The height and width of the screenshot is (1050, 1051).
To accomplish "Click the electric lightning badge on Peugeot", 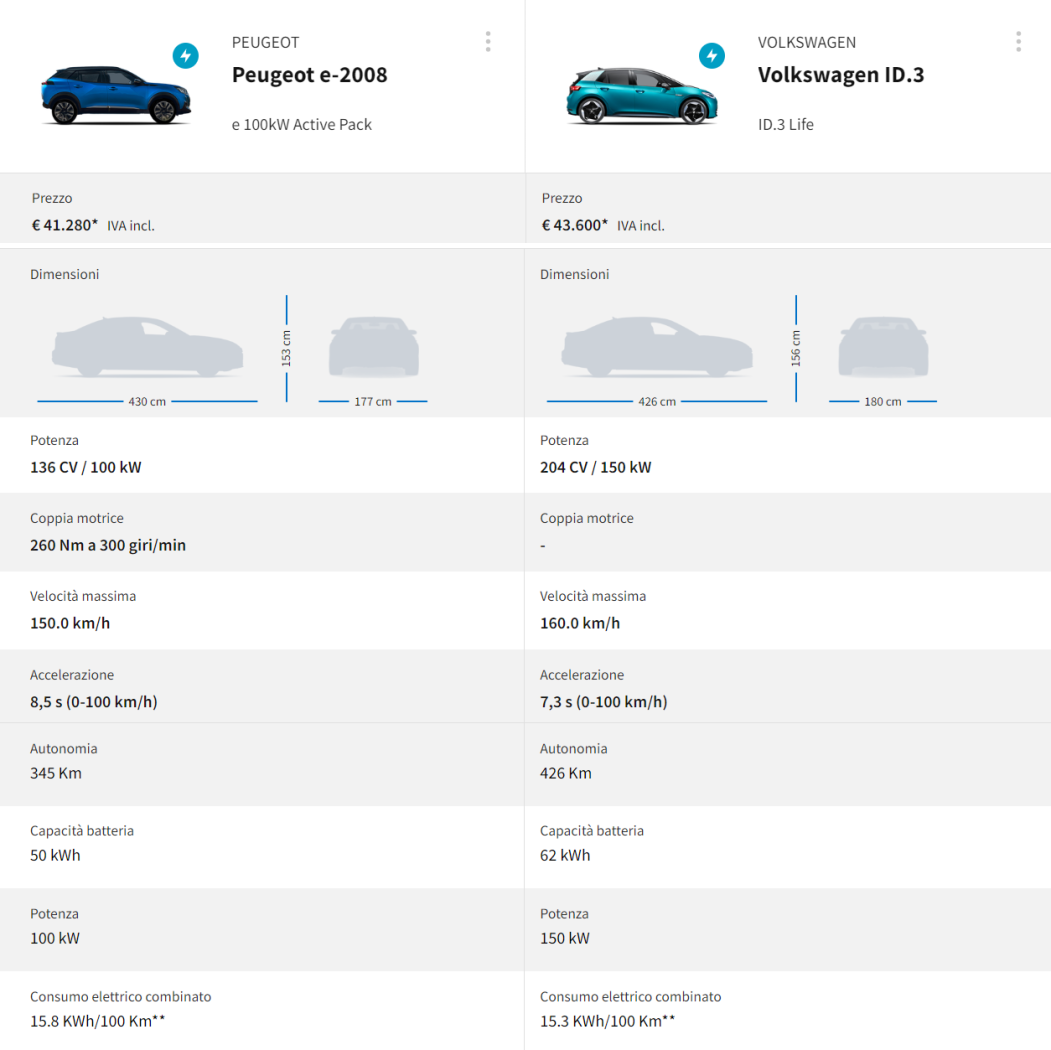I will tap(185, 55).
